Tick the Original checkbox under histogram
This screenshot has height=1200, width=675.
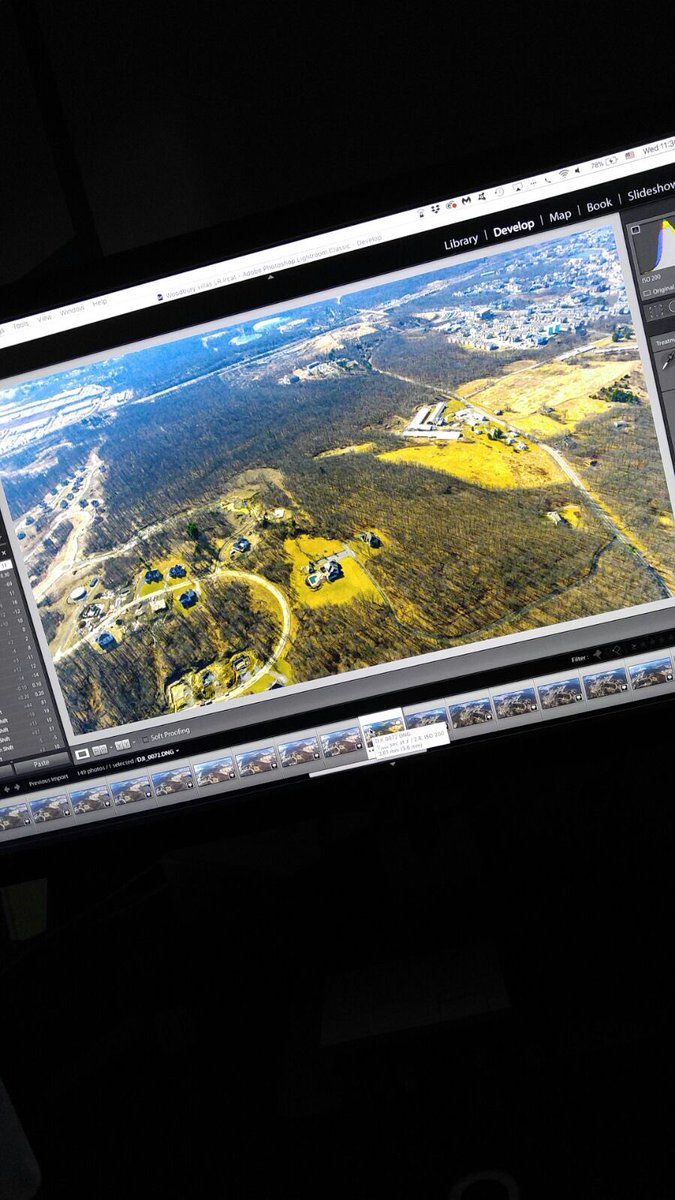point(647,292)
